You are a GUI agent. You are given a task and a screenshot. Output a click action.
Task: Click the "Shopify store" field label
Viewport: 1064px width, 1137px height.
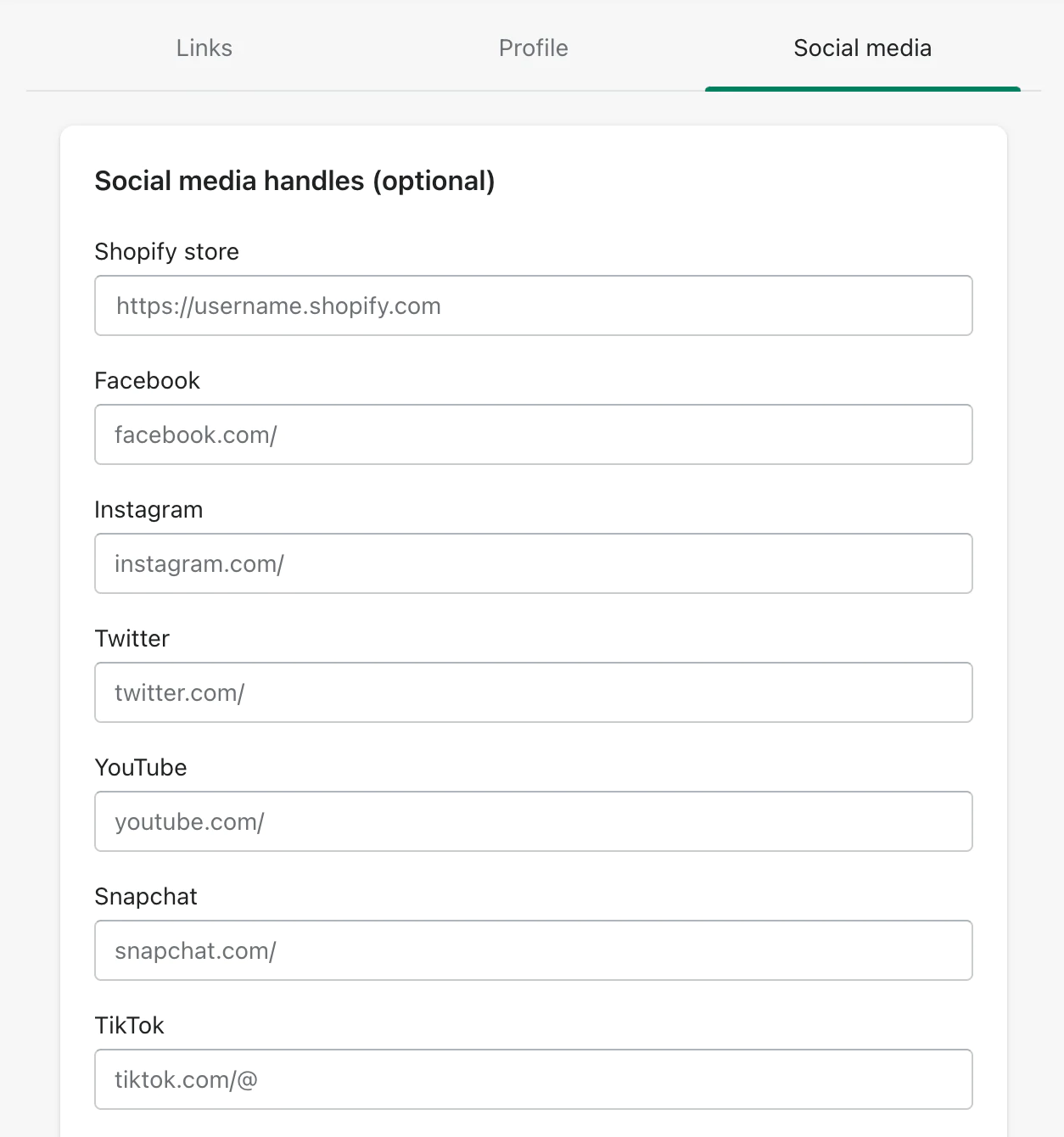pyautogui.click(x=166, y=252)
